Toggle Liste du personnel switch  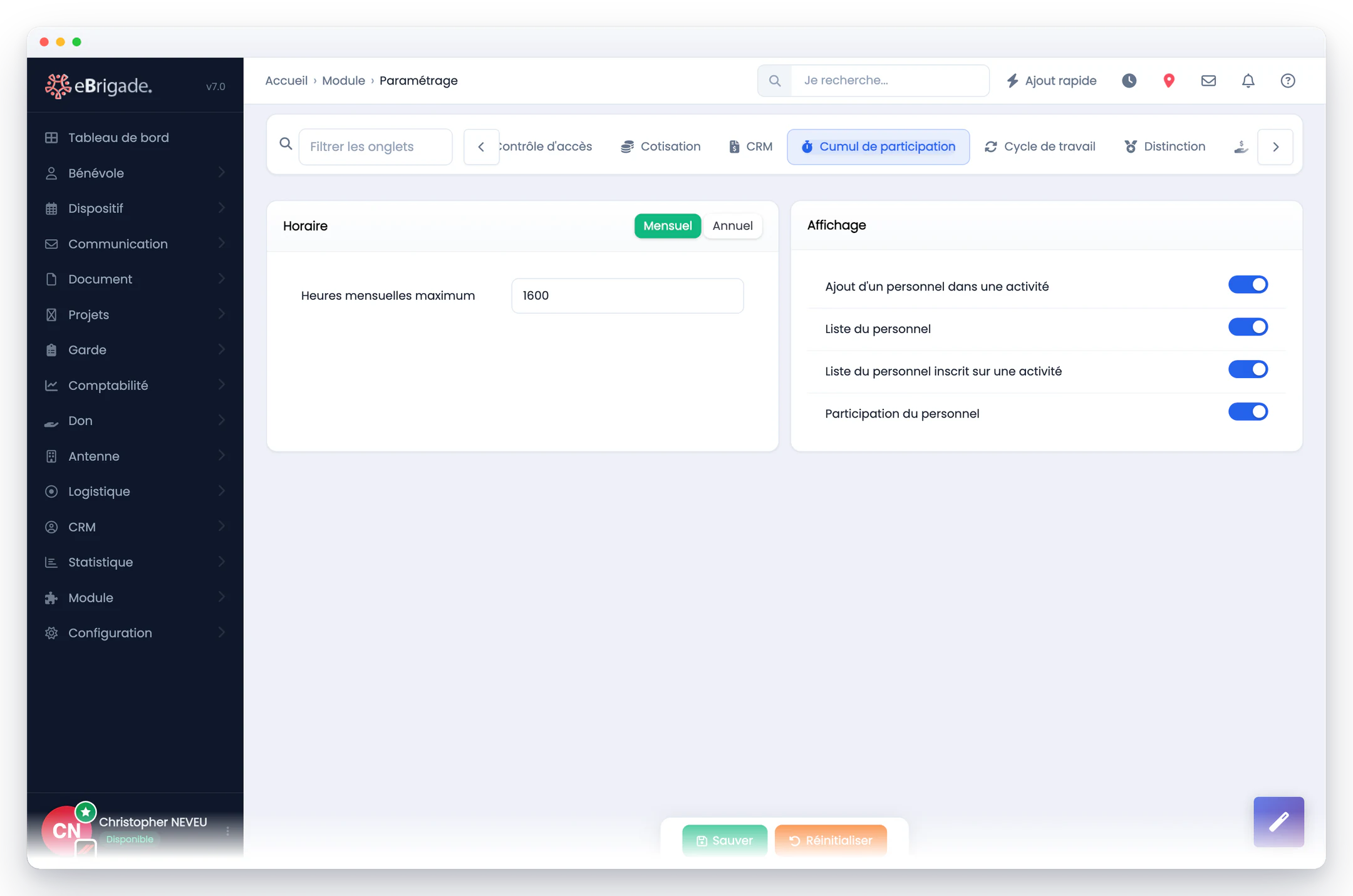click(1248, 327)
